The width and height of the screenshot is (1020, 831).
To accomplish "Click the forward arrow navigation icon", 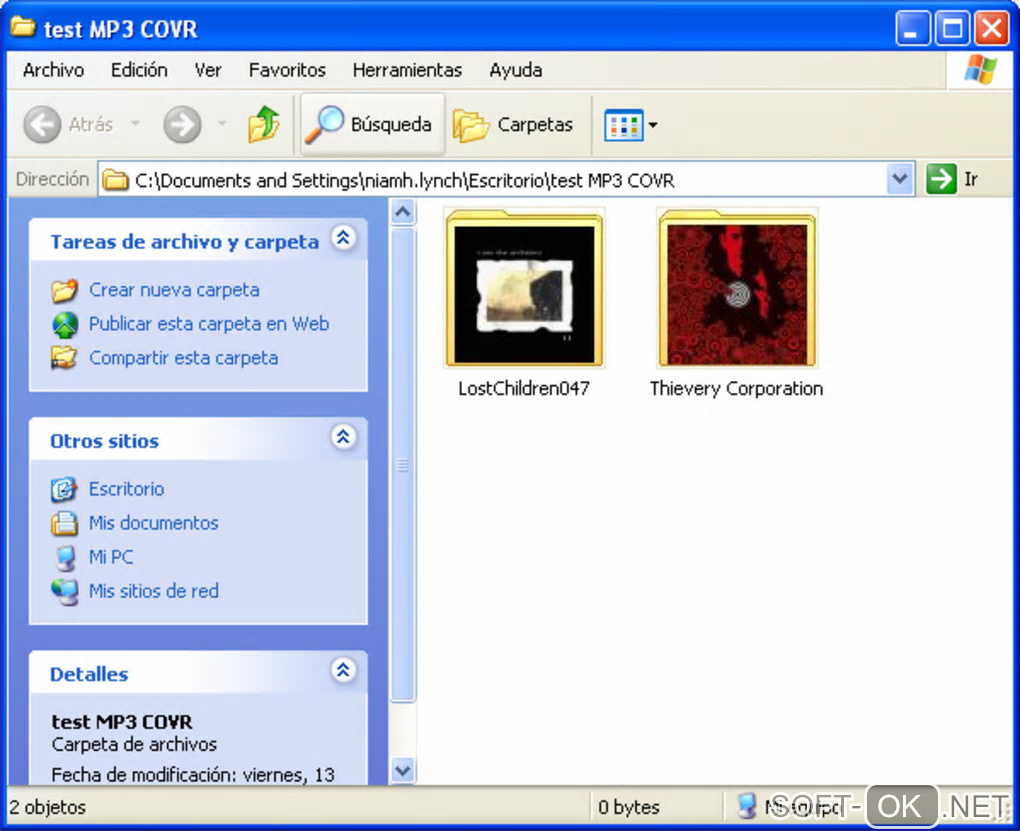I will pyautogui.click(x=182, y=124).
